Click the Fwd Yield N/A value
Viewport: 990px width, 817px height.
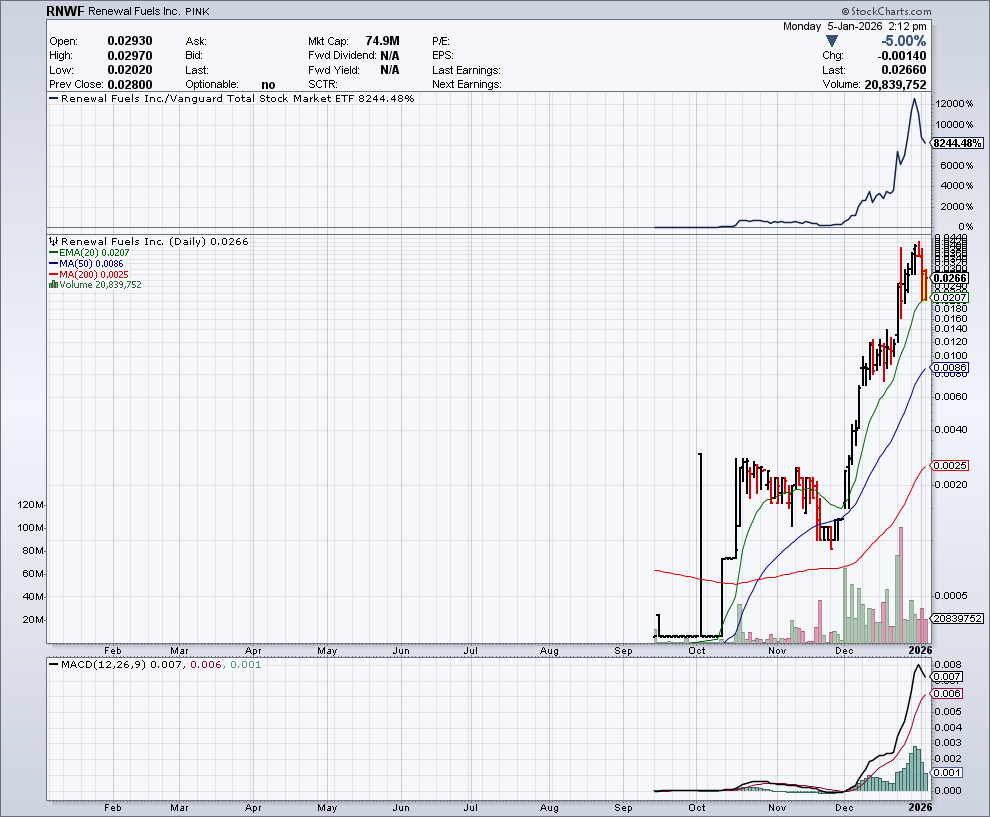390,70
